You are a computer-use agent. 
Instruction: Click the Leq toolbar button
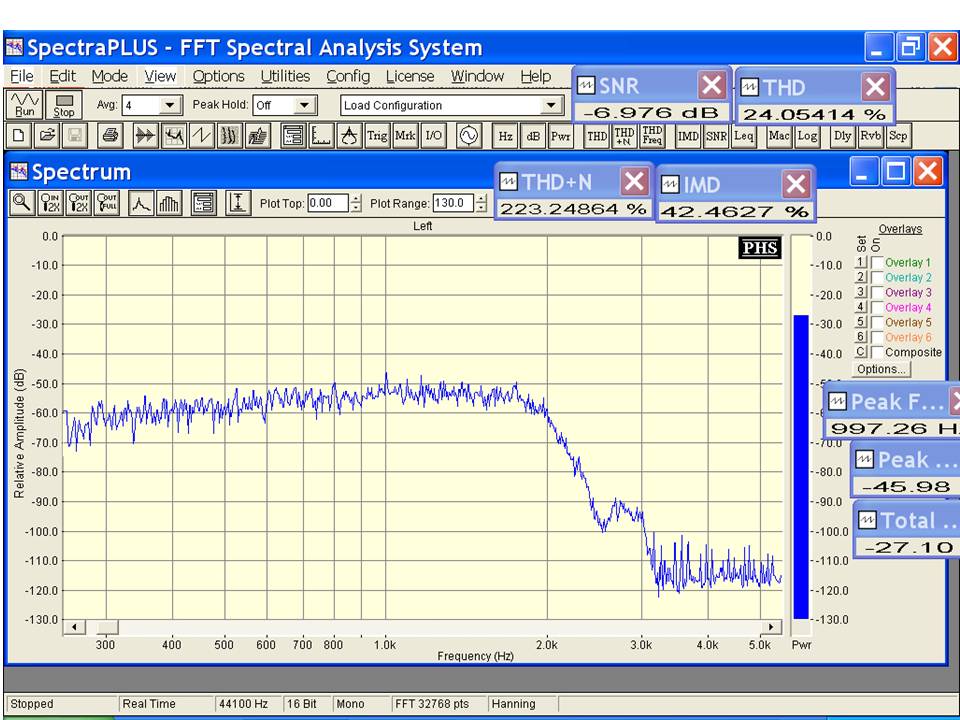click(x=743, y=135)
